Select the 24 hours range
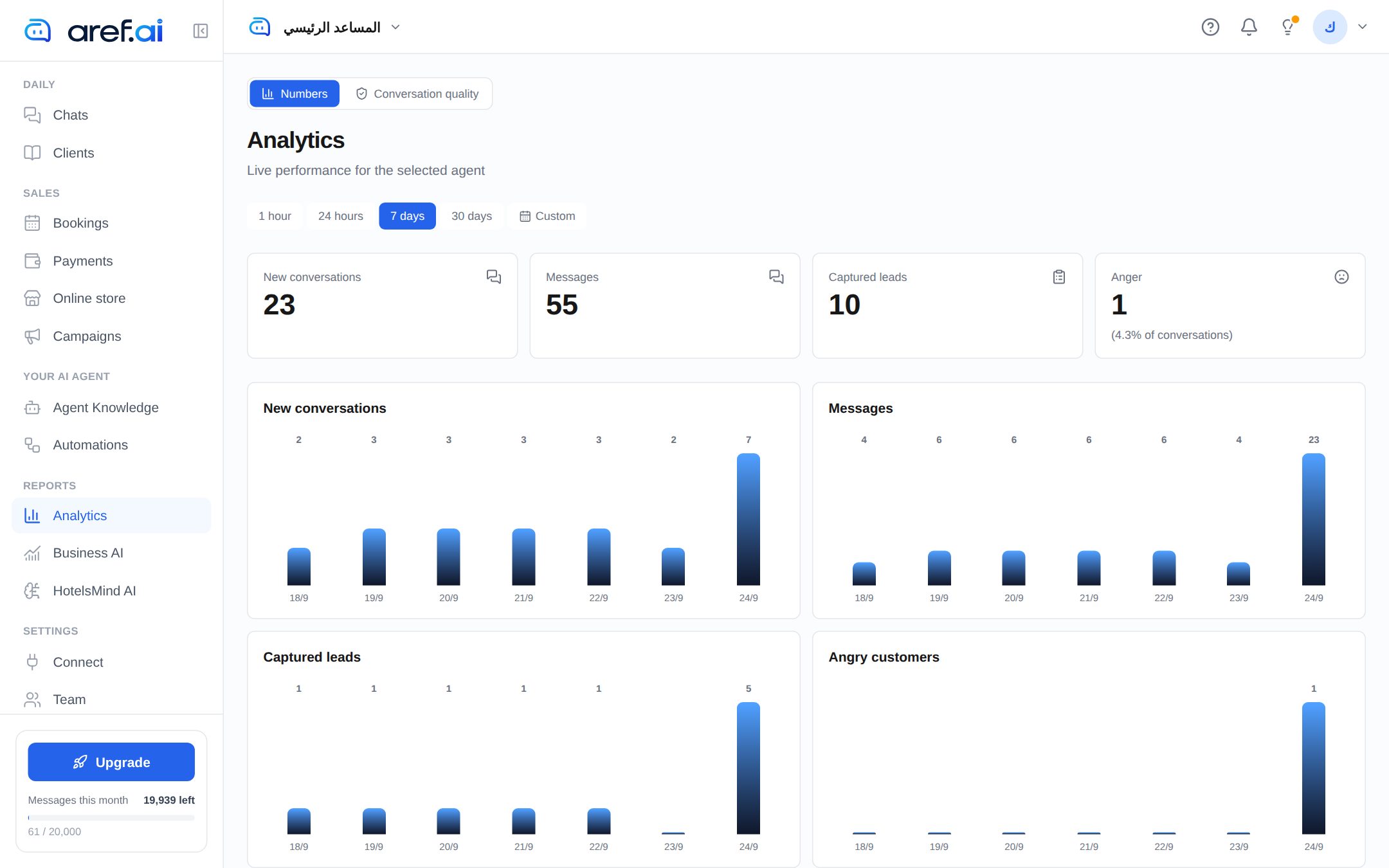1389x868 pixels. point(341,216)
